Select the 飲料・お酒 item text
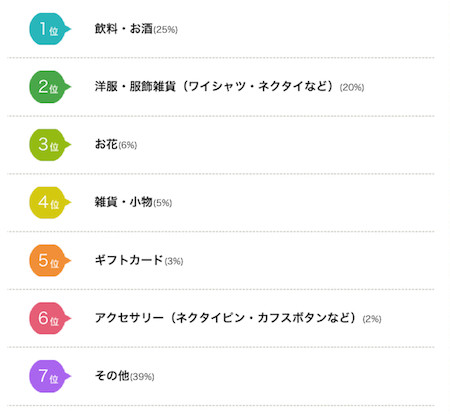The height and width of the screenshot is (414, 450). tap(124, 29)
